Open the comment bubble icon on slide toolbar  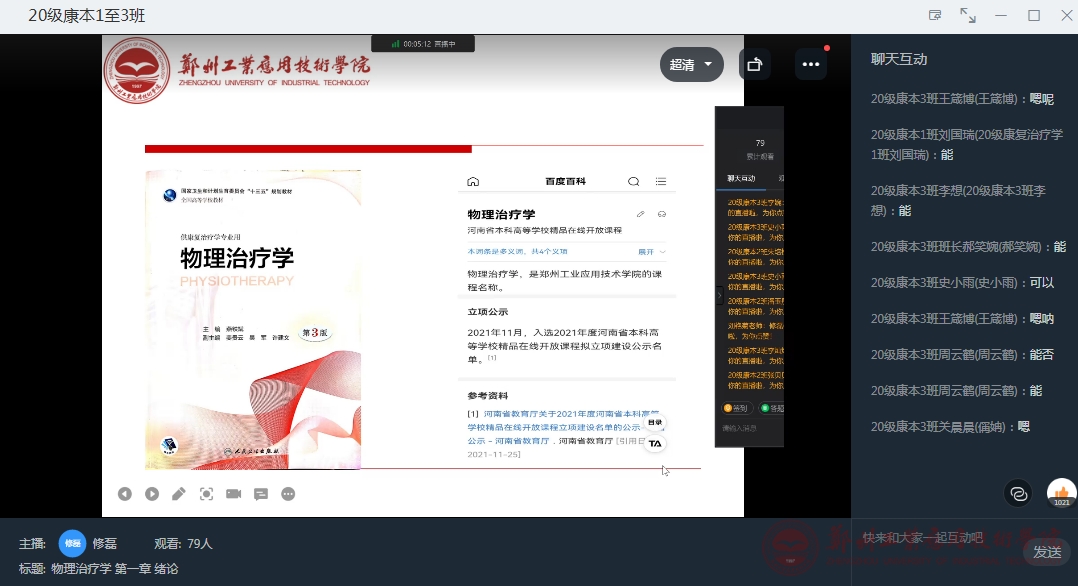pos(261,494)
